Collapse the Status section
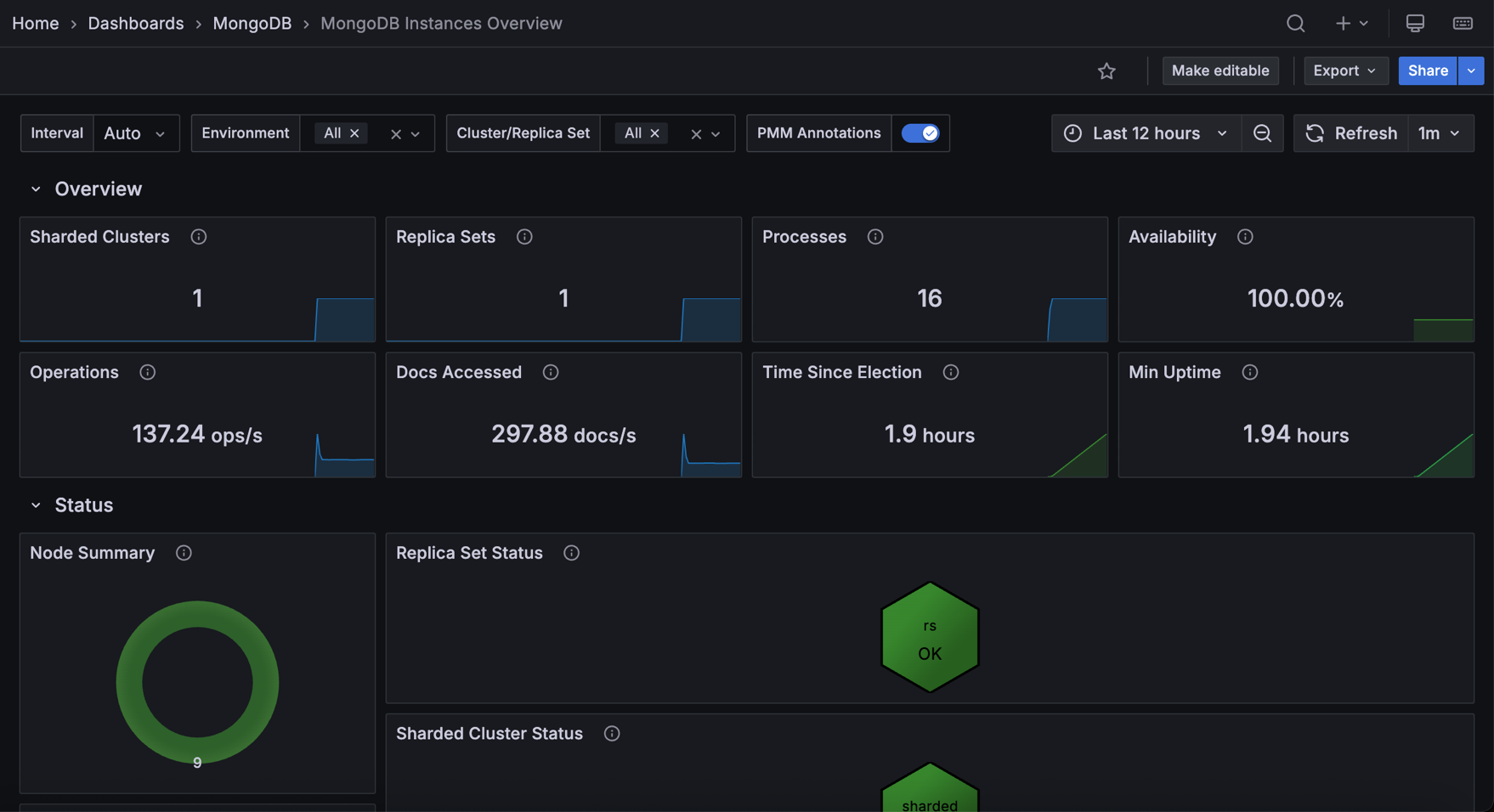Image resolution: width=1494 pixels, height=812 pixels. (36, 505)
